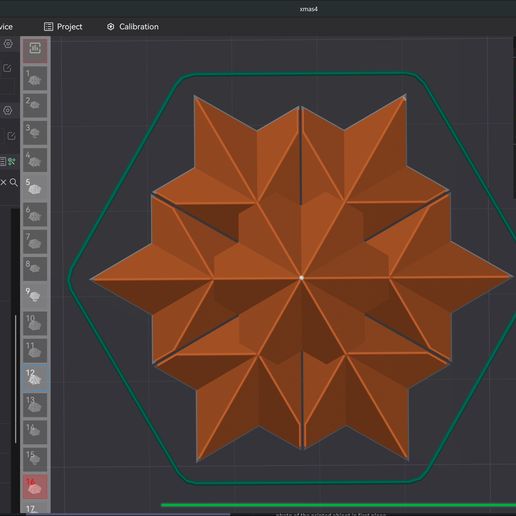Click the Calibration tab target icon

pyautogui.click(x=110, y=27)
